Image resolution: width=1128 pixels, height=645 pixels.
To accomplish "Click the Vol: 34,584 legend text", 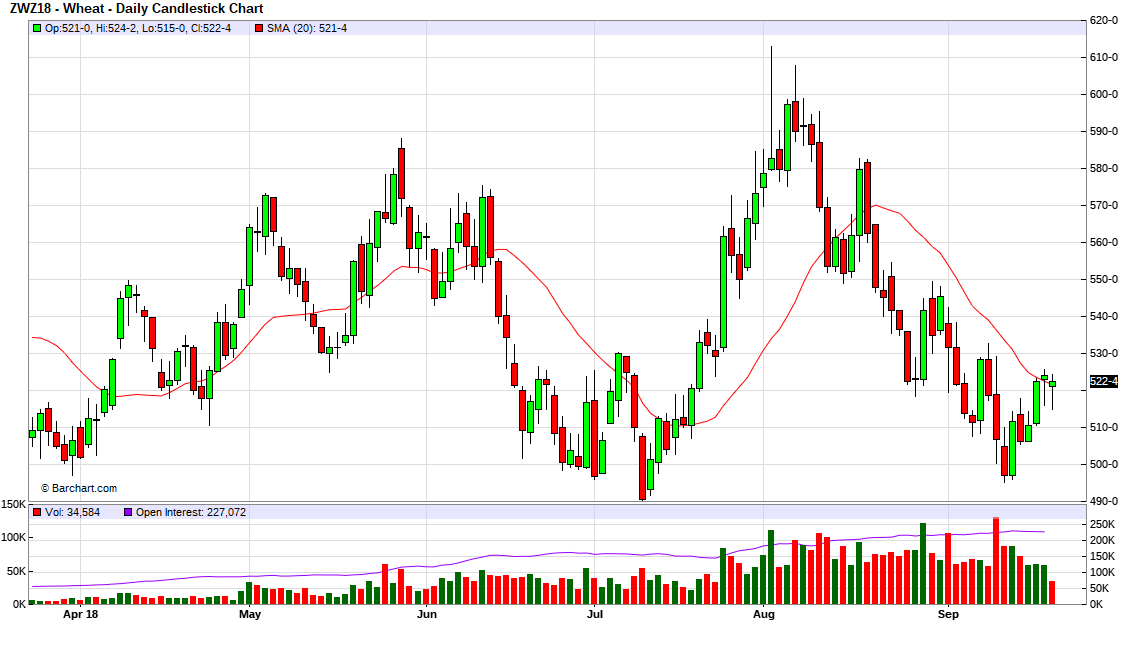I will tap(73, 512).
